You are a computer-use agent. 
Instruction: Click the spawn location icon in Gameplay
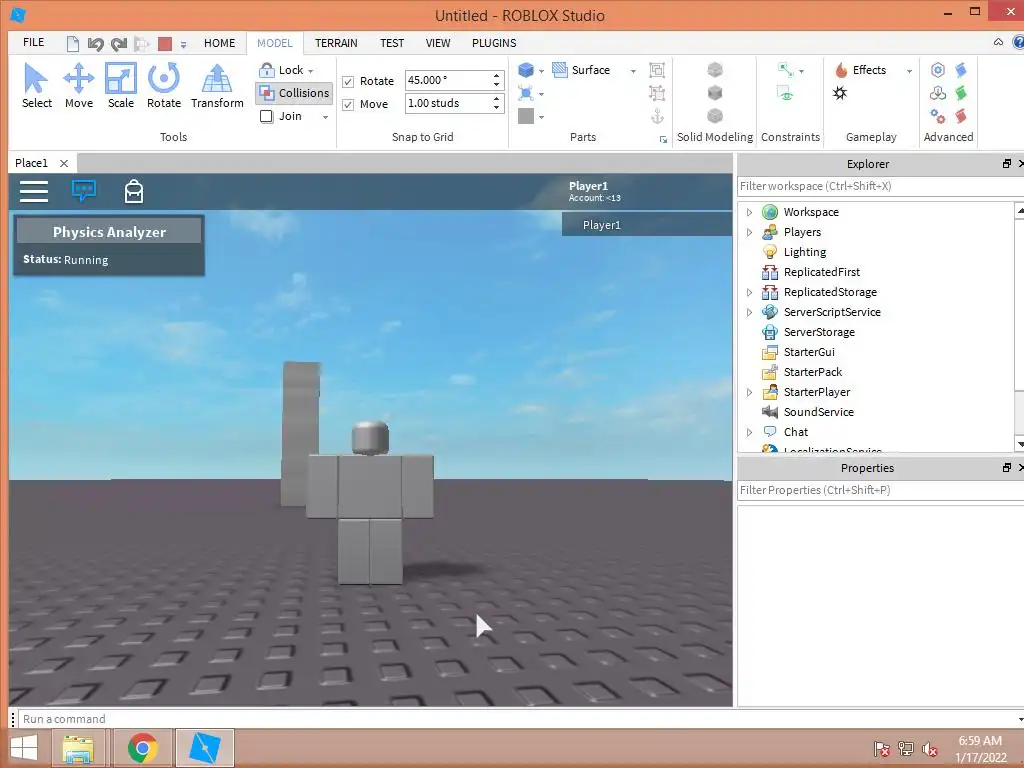click(x=840, y=93)
